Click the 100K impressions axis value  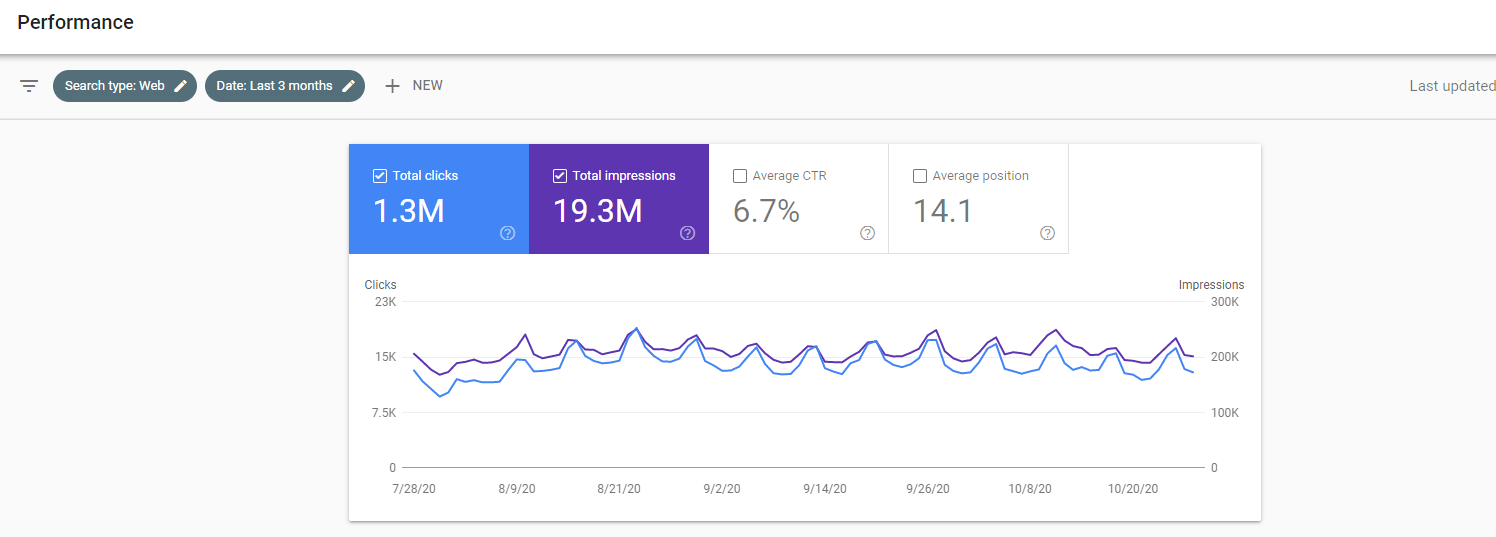pos(1225,413)
